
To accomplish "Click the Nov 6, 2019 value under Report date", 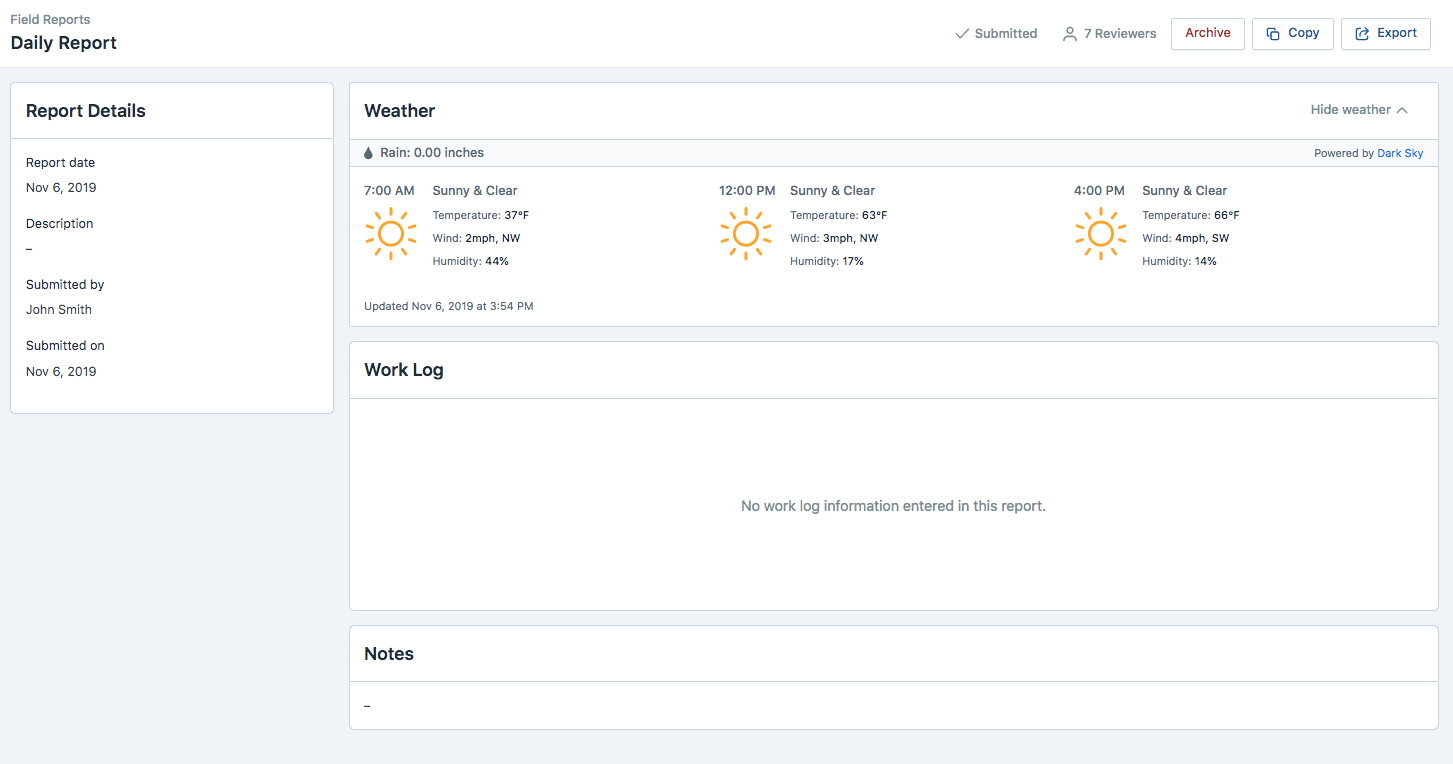I will [x=61, y=187].
